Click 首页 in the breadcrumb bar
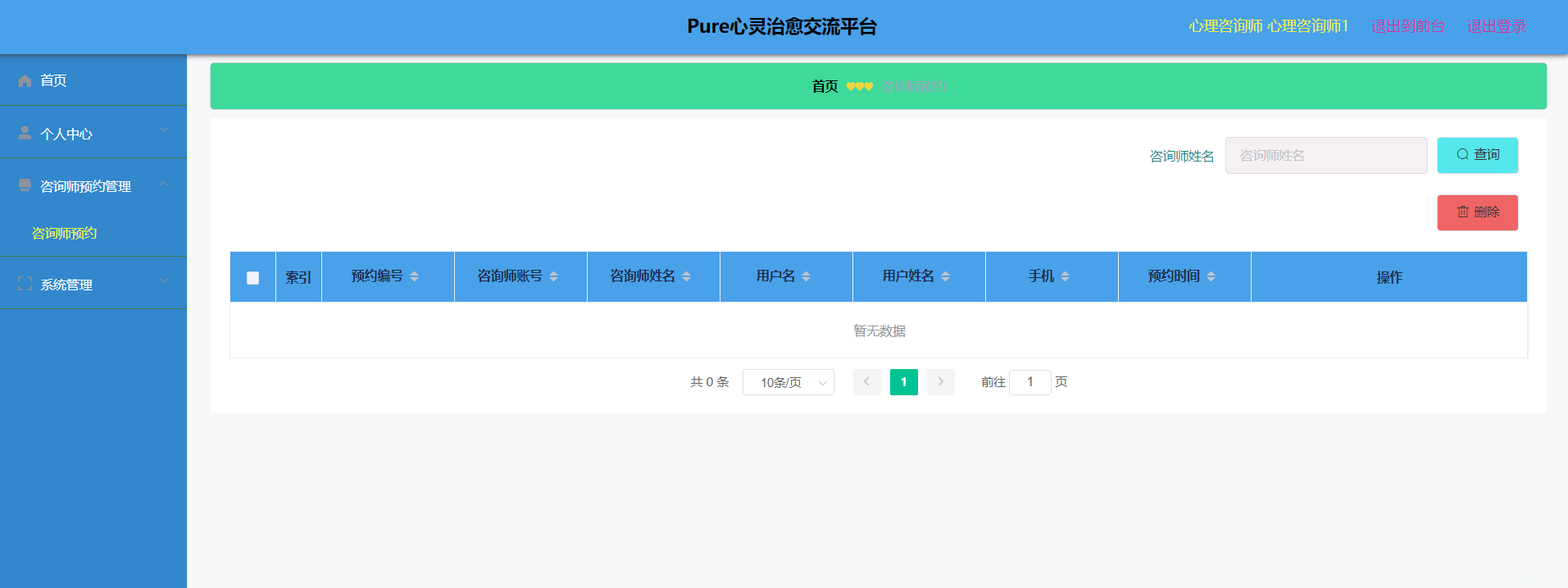This screenshot has height=588, width=1568. pyautogui.click(x=825, y=86)
